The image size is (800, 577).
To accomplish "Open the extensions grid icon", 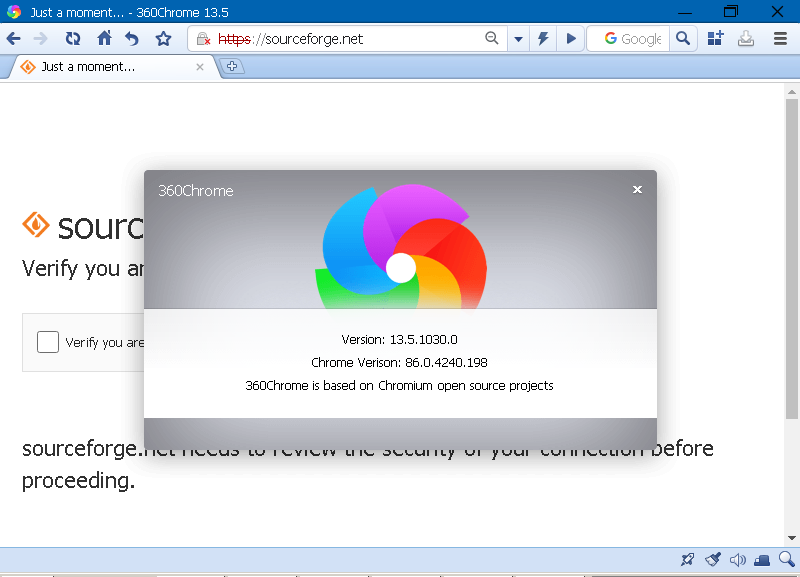I will click(715, 38).
